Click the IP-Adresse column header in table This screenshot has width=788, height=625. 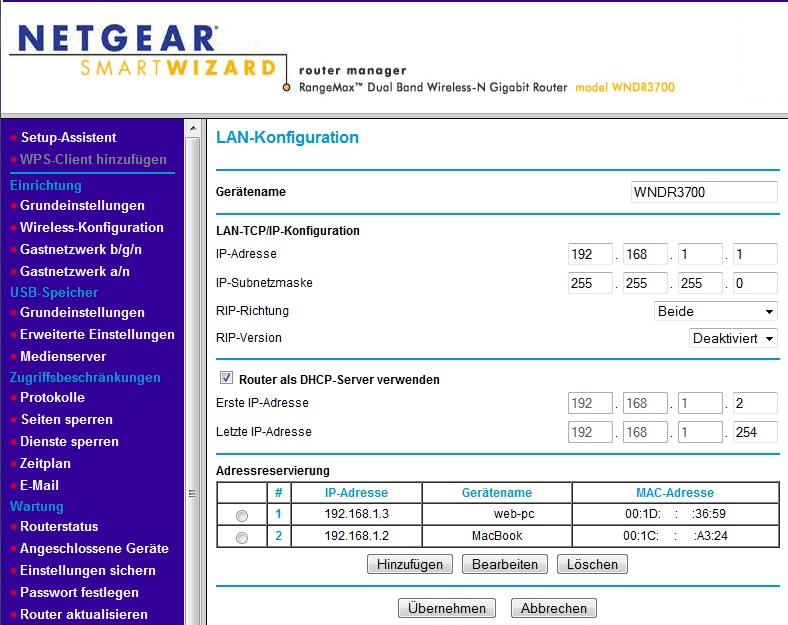tap(356, 492)
